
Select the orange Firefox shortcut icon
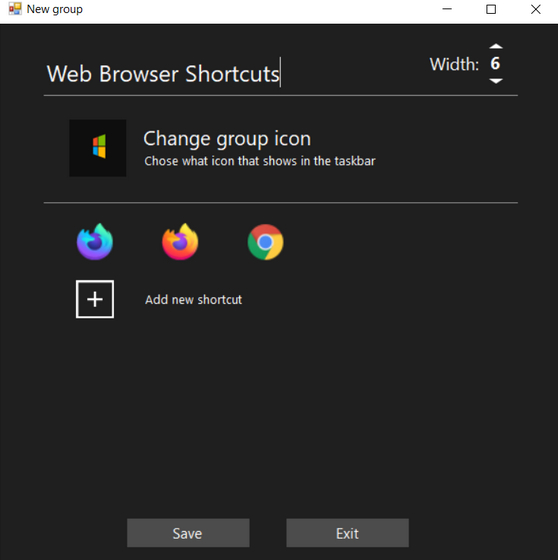180,242
